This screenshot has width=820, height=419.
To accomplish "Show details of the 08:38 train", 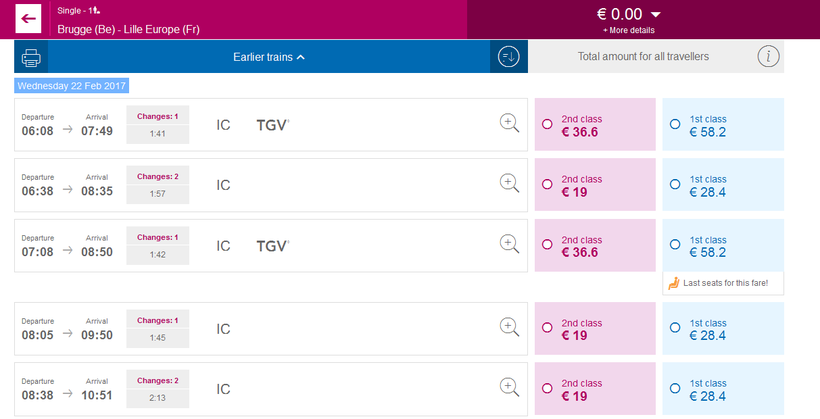I will pos(509,388).
